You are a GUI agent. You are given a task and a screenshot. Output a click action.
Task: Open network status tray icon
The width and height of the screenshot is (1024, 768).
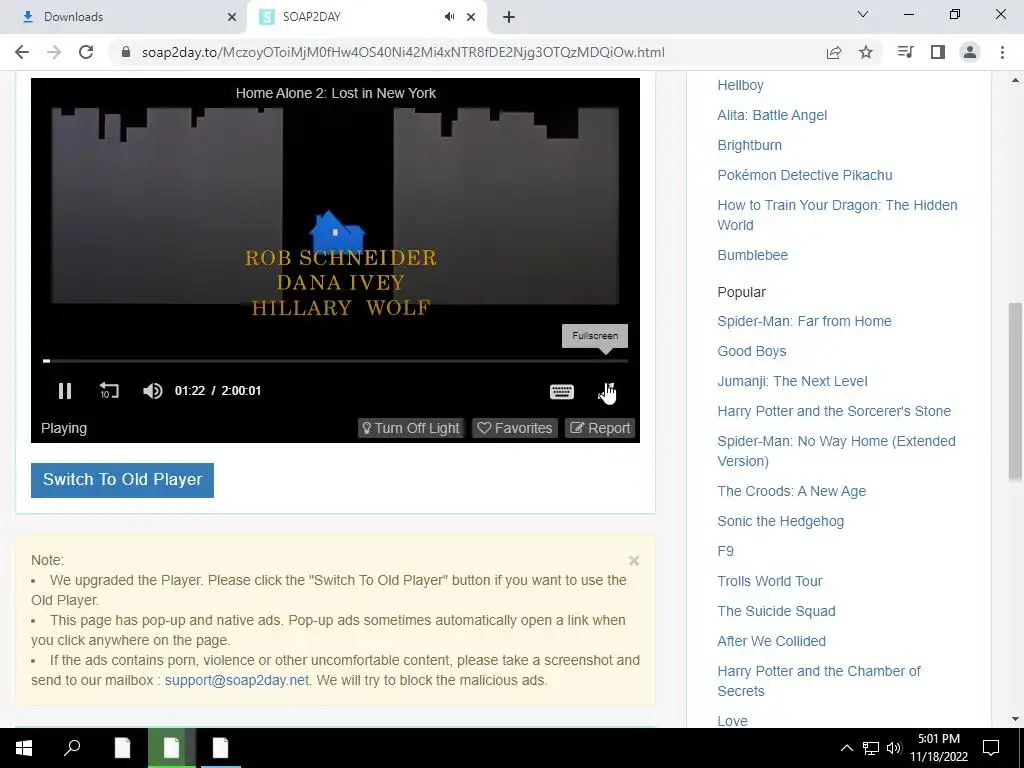click(x=871, y=748)
